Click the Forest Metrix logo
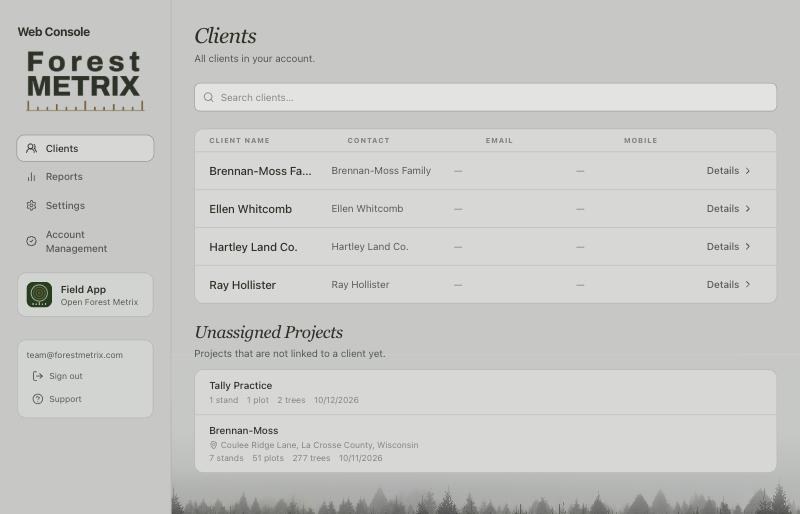800x514 pixels. (x=85, y=80)
